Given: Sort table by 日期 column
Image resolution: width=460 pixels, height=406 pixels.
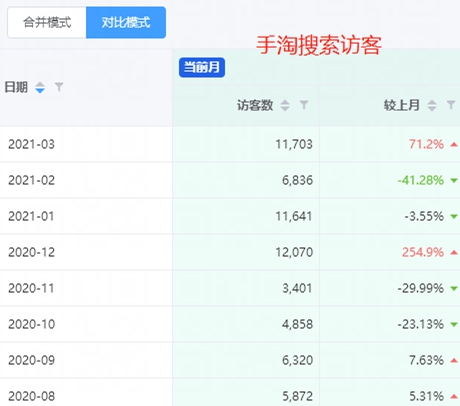Looking at the screenshot, I should (x=40, y=88).
